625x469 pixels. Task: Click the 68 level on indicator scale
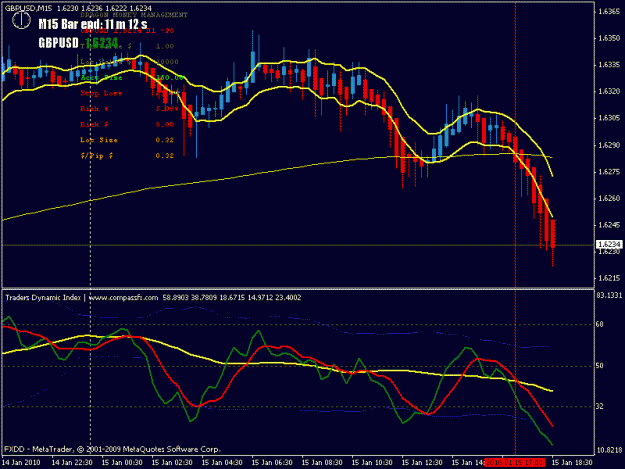(x=600, y=324)
